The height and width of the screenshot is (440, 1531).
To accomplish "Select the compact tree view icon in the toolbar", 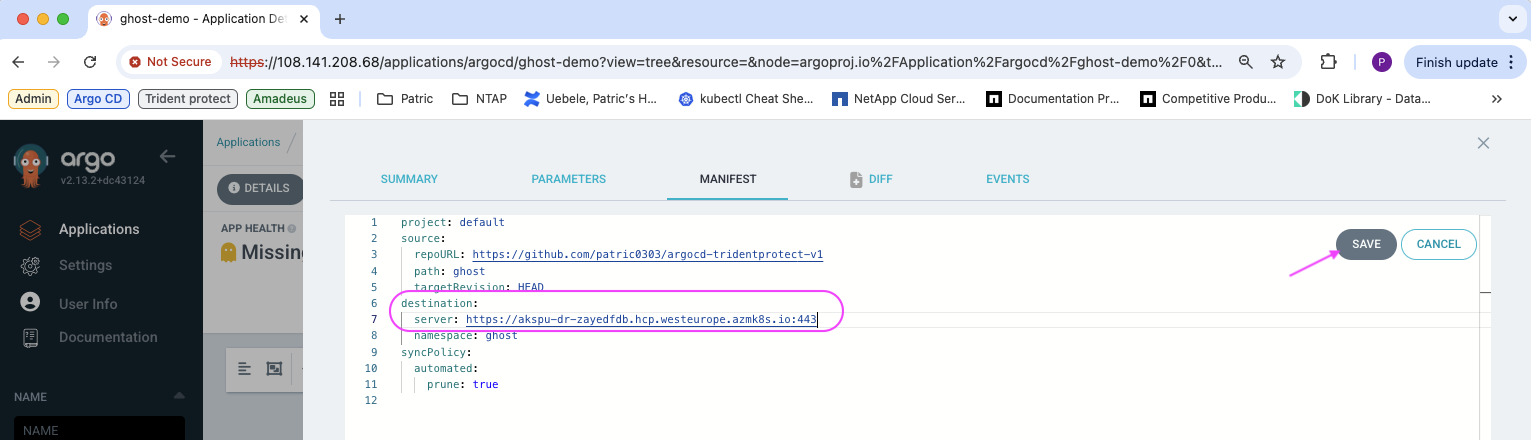I will [245, 369].
